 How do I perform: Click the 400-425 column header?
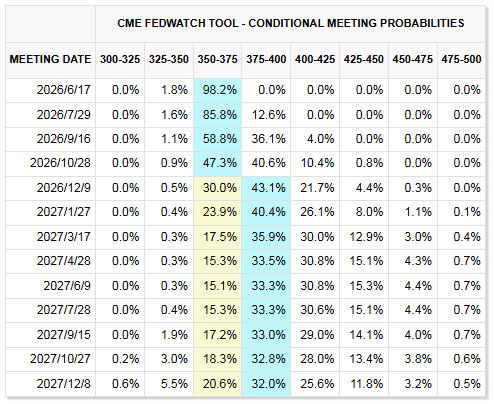click(315, 59)
